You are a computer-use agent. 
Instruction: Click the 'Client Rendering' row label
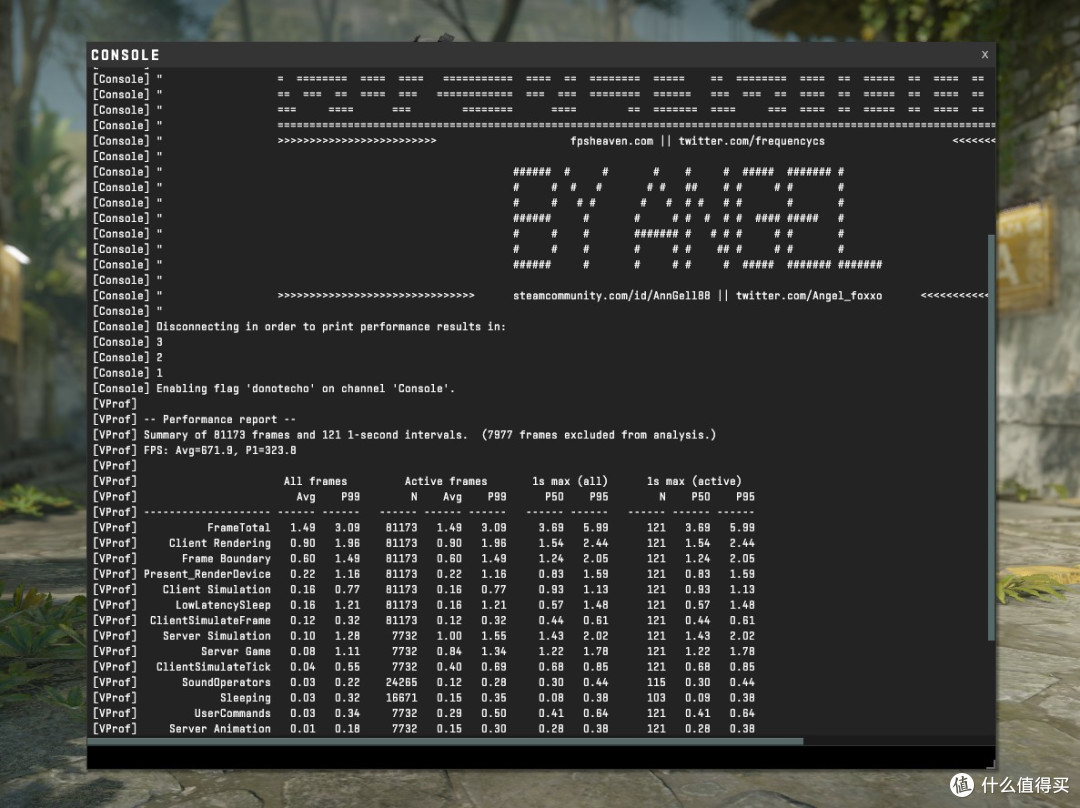coord(220,543)
